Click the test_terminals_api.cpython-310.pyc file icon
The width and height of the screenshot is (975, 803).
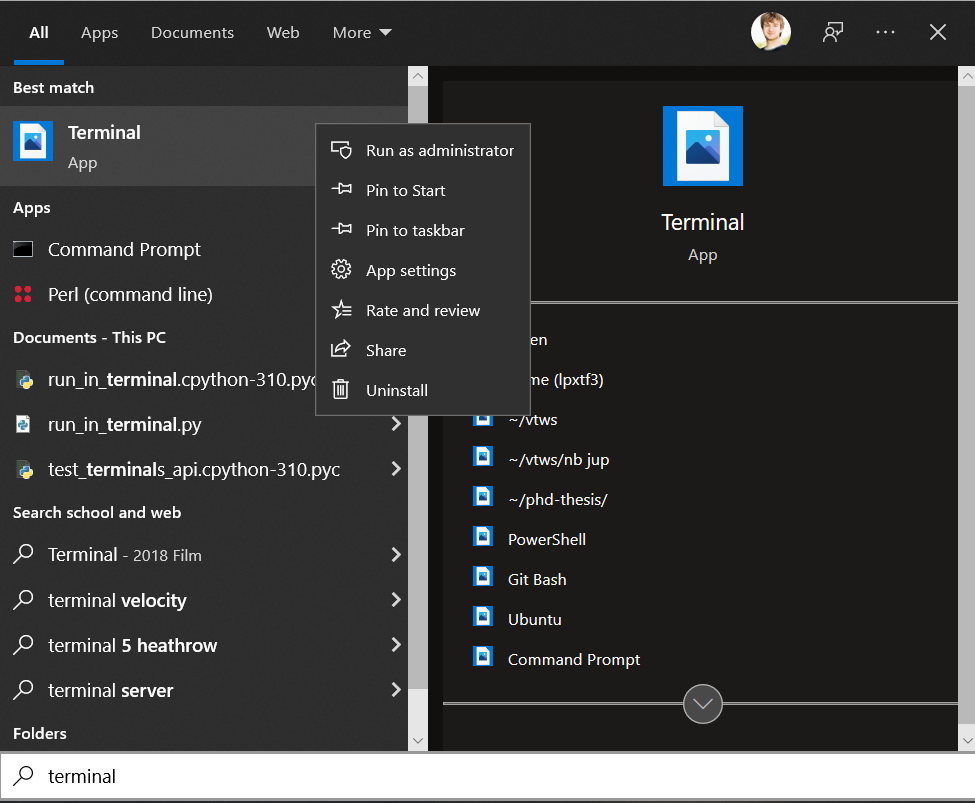24,470
